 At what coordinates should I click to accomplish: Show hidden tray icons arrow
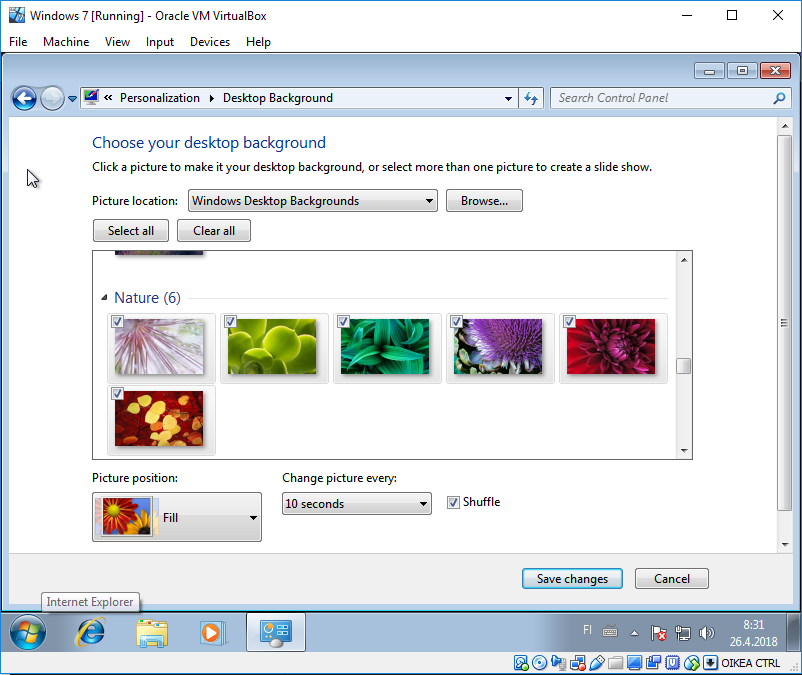pyautogui.click(x=634, y=633)
